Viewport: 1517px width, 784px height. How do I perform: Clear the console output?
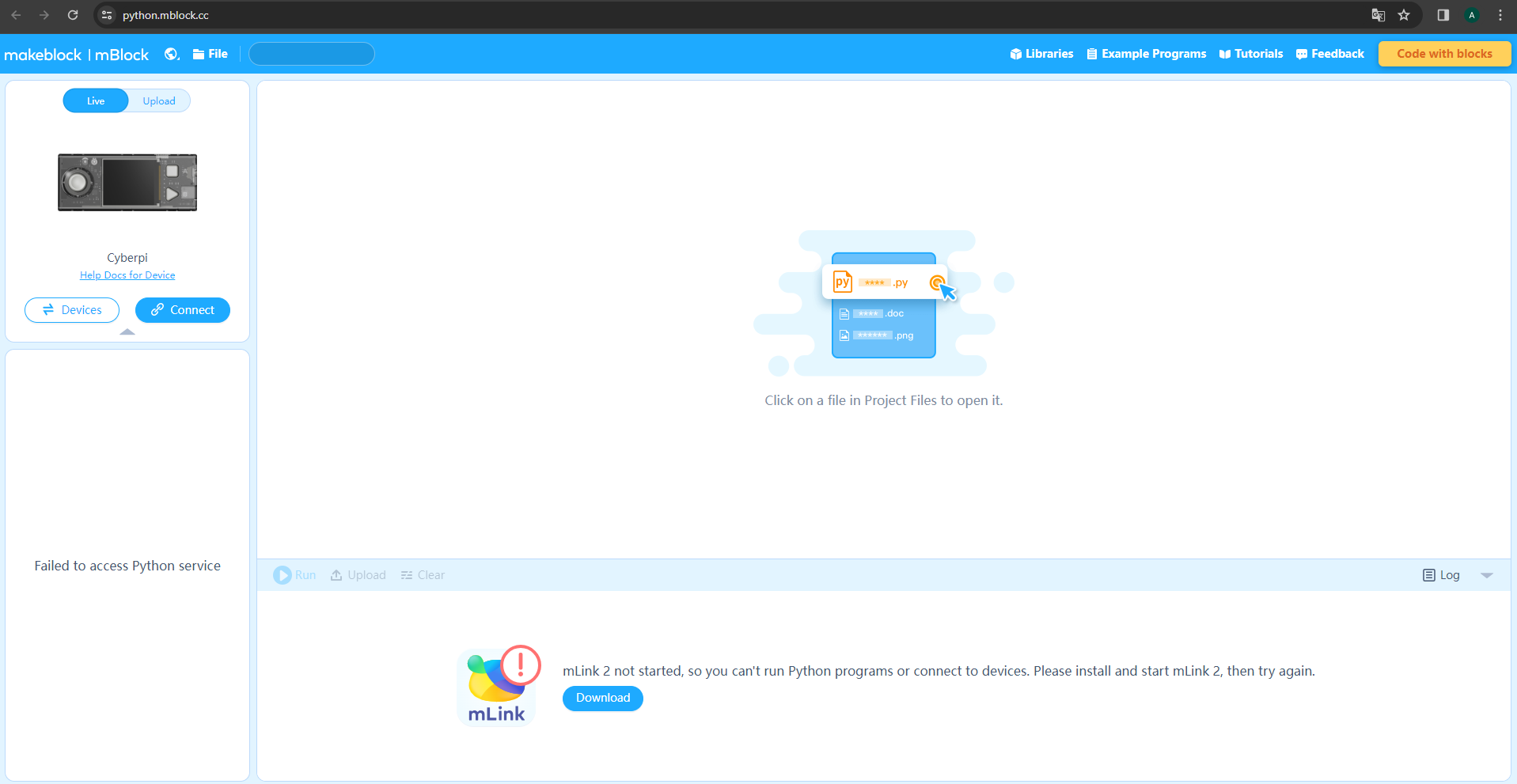point(423,575)
